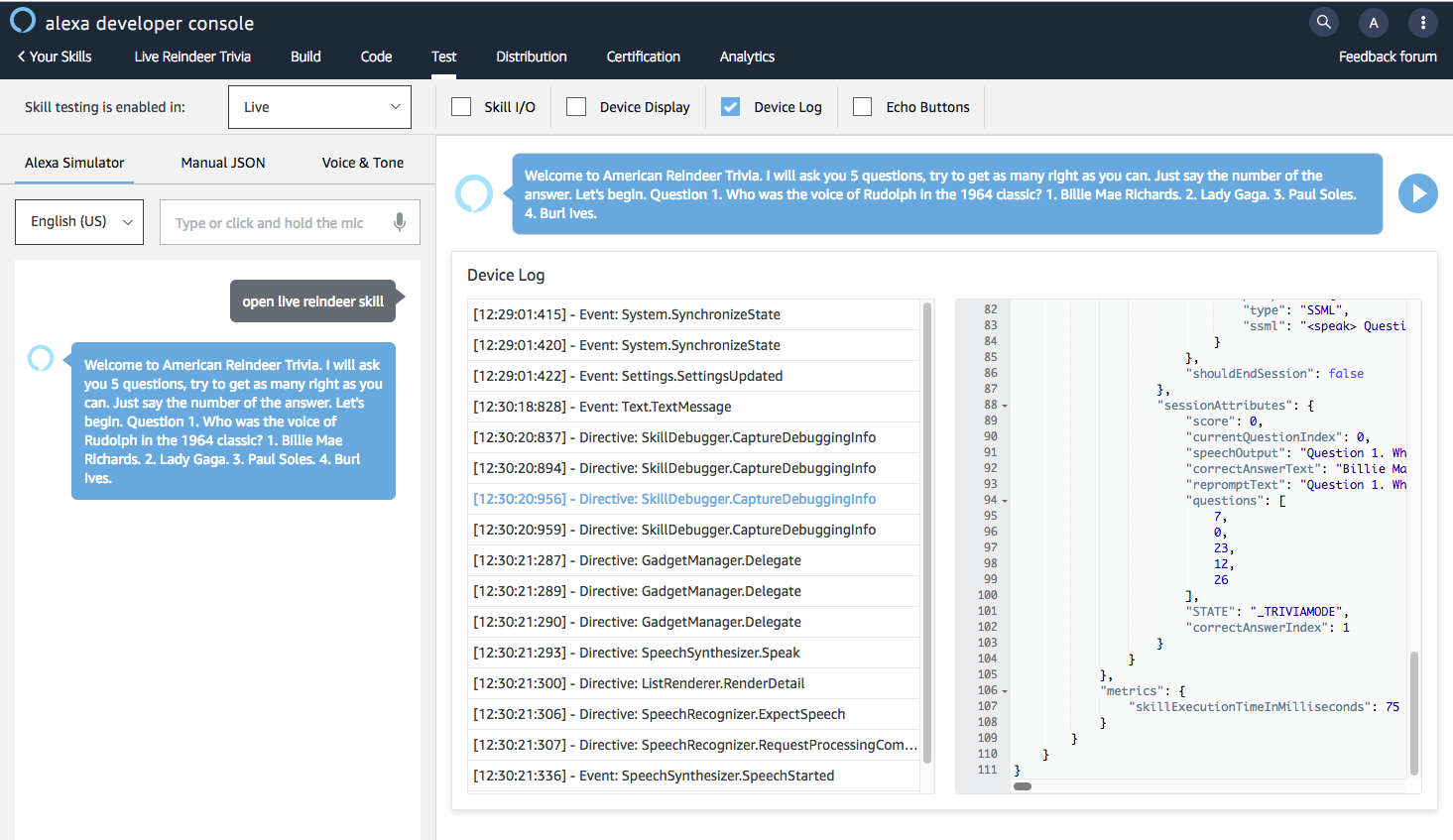The image size is (1453, 840).
Task: Enable the Skill I/O checkbox
Action: 461,107
